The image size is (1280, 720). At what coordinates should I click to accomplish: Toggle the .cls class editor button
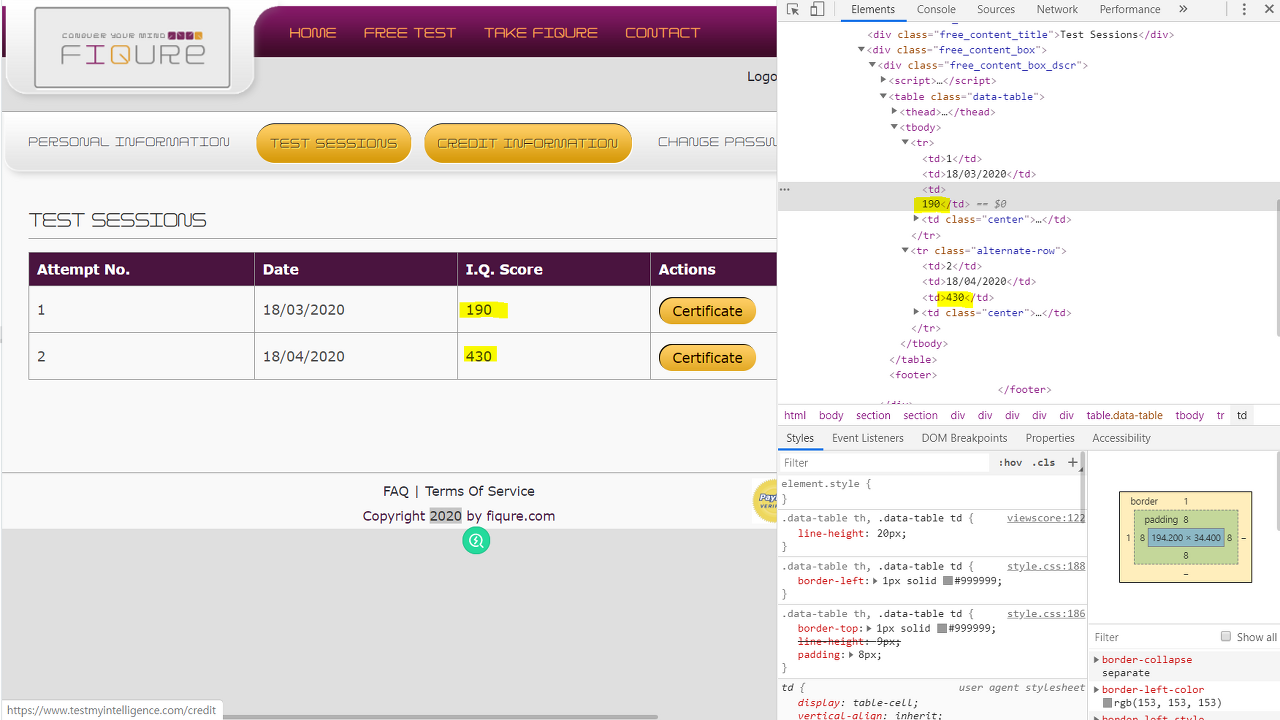(x=1043, y=463)
